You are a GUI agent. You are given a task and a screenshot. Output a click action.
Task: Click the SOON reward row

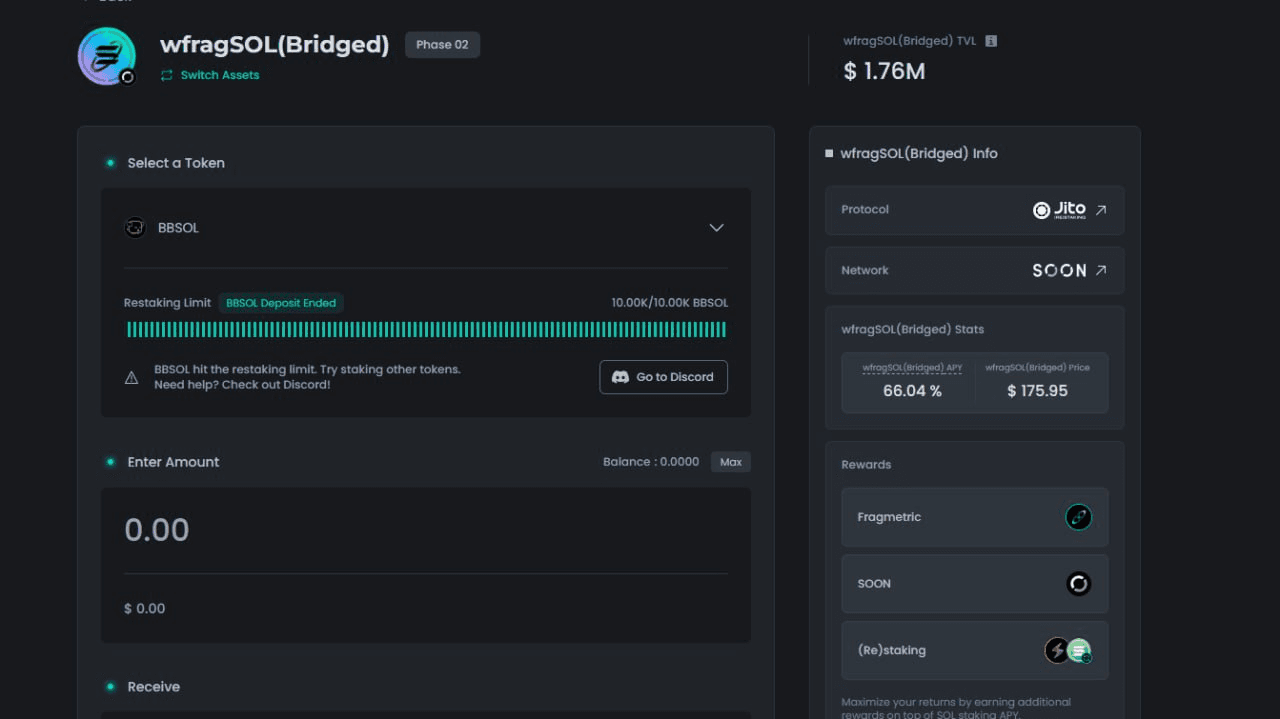(975, 584)
